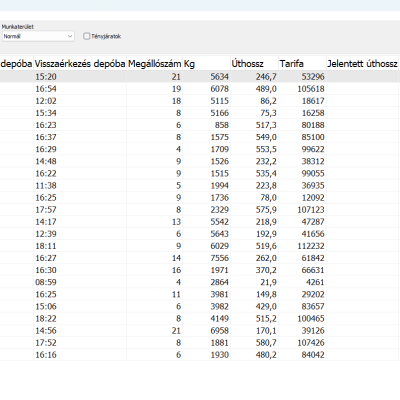Click the Úthossz value 553,5
This screenshot has height=400, width=400.
(266, 149)
